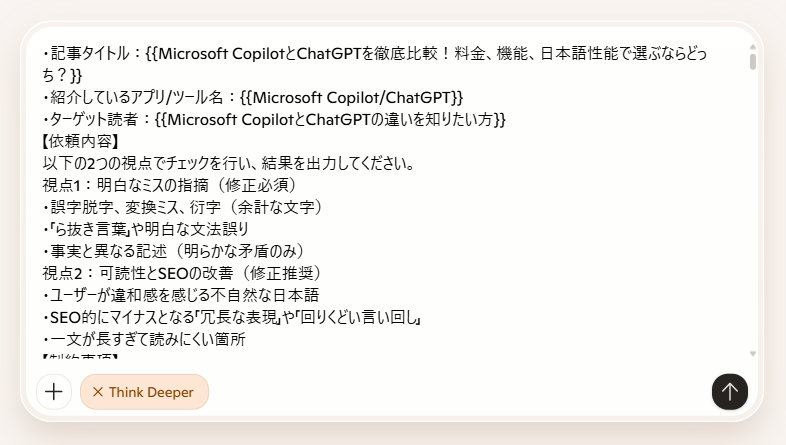The image size is (786, 445).
Task: Toggle the Think Deeper chip
Action: (144, 392)
